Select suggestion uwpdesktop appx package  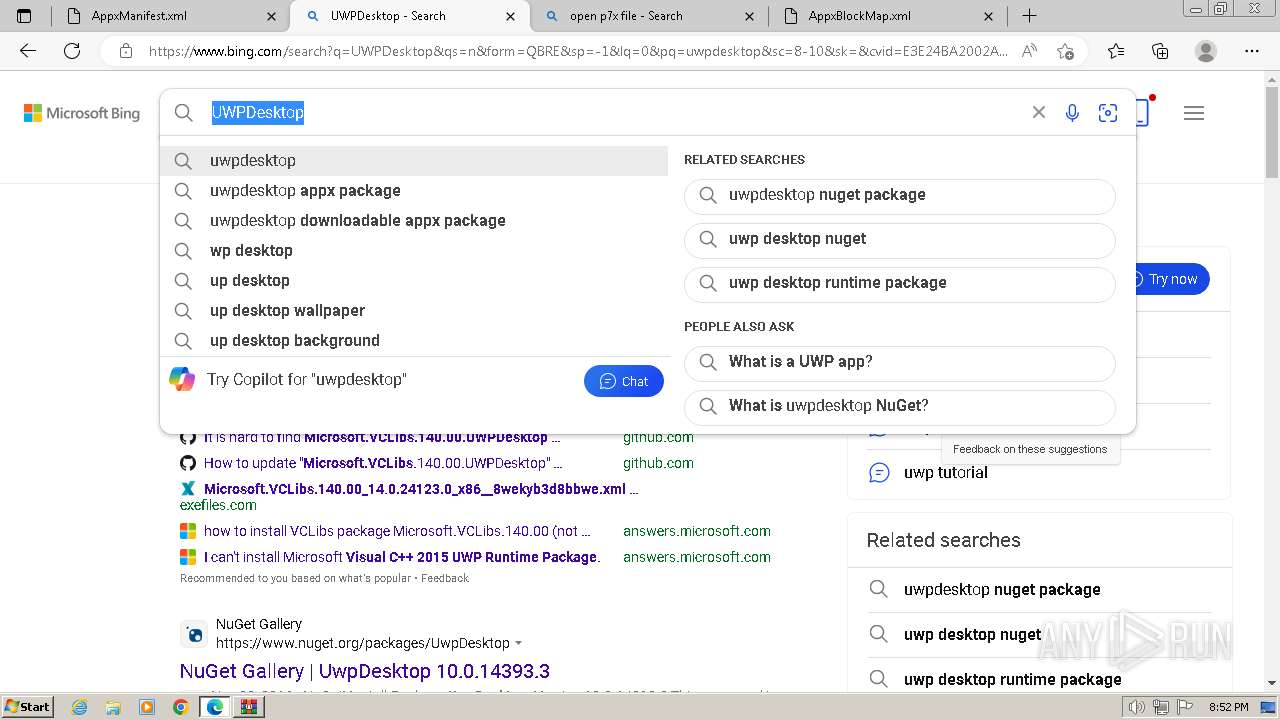click(x=414, y=190)
